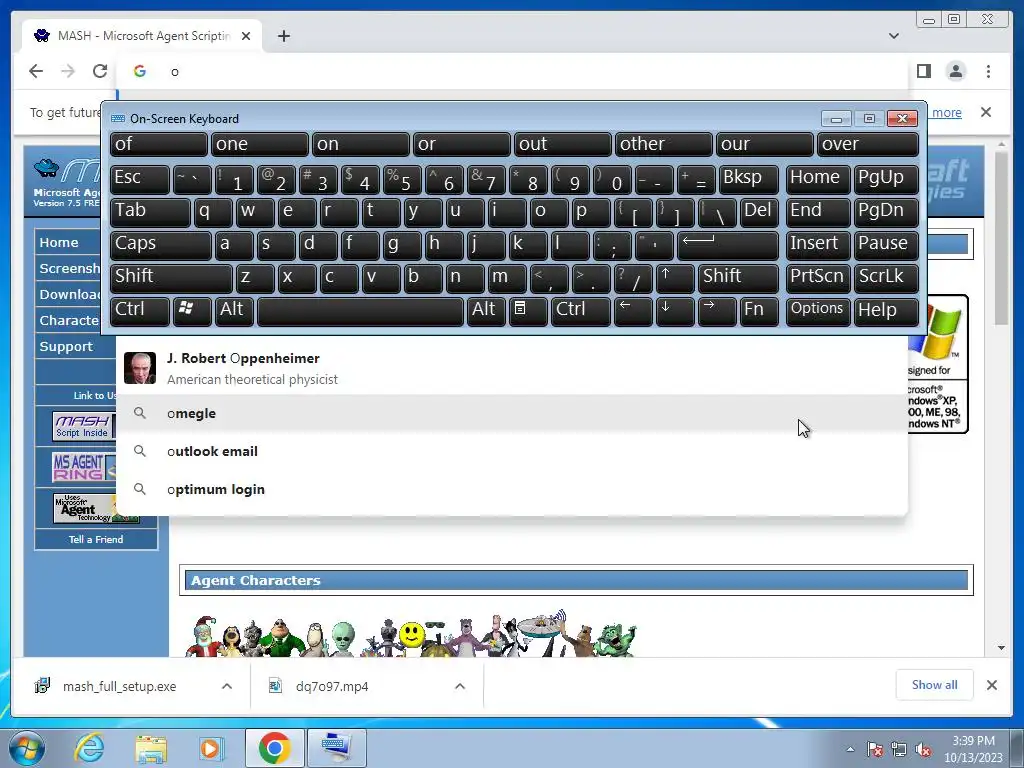This screenshot has height=768, width=1024.
Task: Click the Chrome back arrow
Action: click(36, 71)
